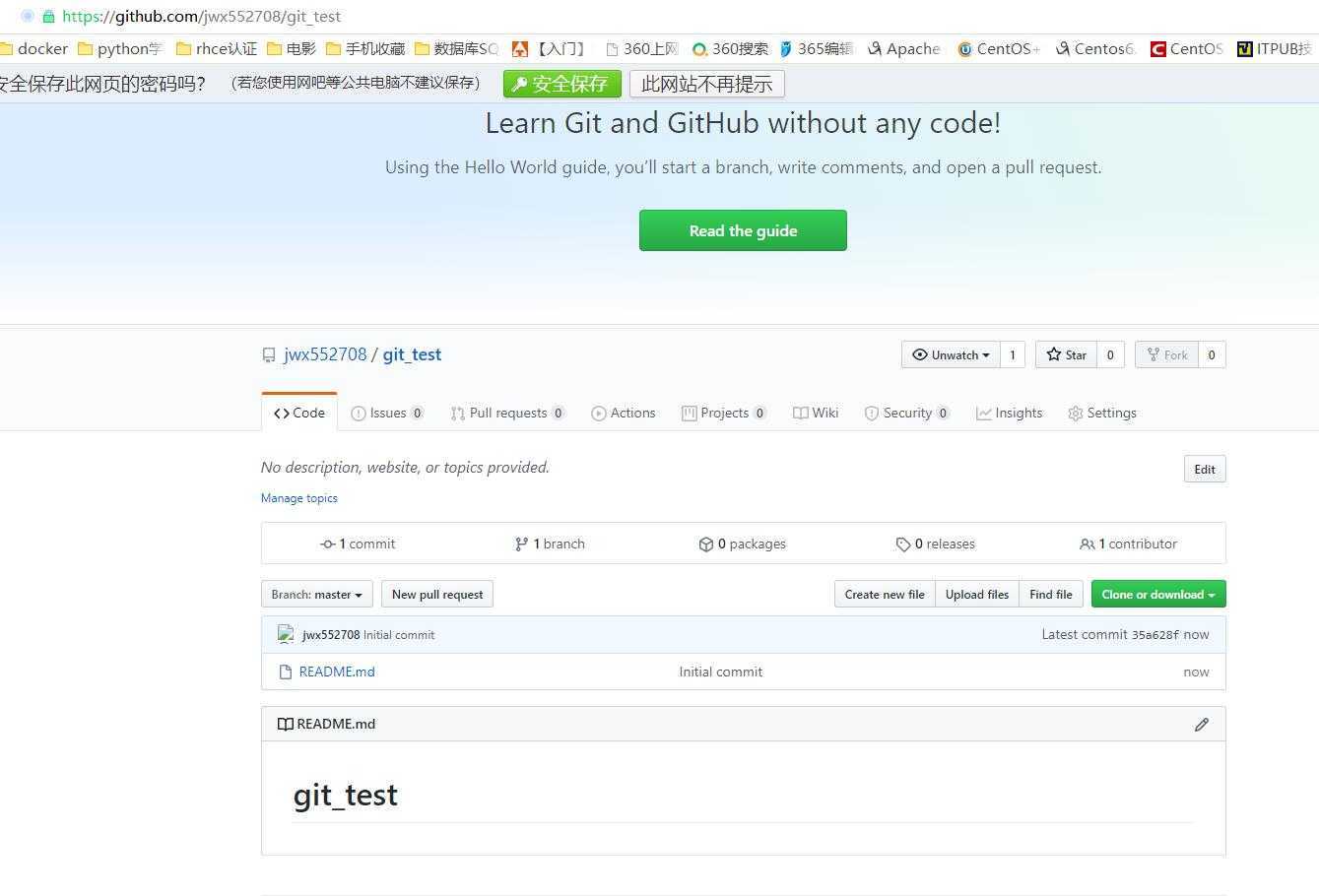This screenshot has height=896, width=1319.
Task: Open the ITPUB bookmark
Action: (1275, 48)
